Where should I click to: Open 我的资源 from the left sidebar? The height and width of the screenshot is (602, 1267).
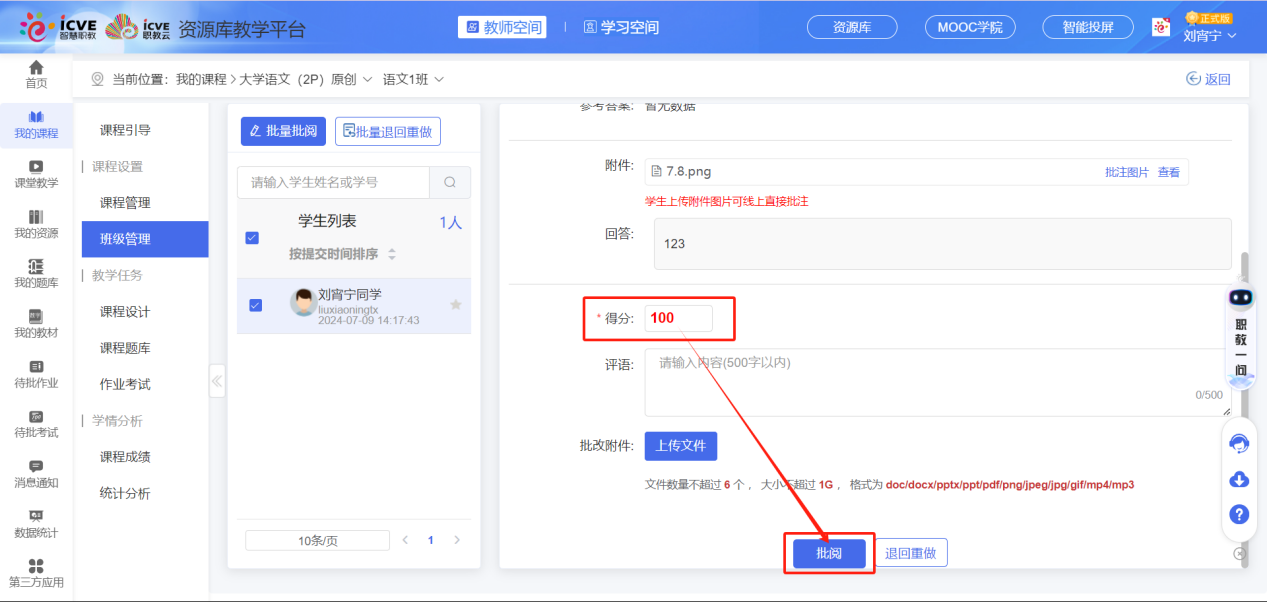[36, 221]
